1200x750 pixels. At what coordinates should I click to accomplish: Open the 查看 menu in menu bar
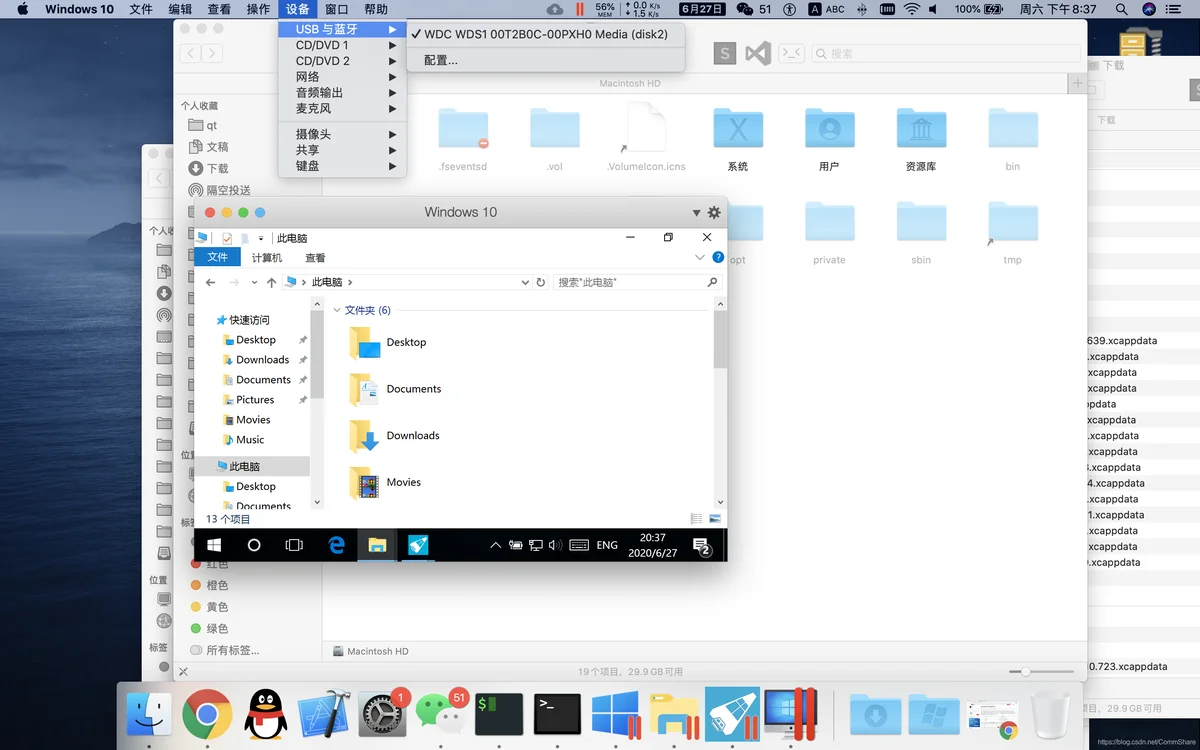tap(219, 9)
